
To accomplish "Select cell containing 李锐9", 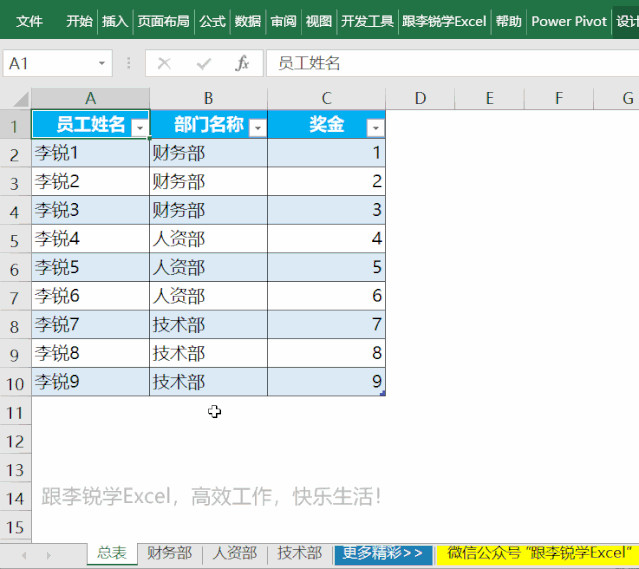I will 90,382.
